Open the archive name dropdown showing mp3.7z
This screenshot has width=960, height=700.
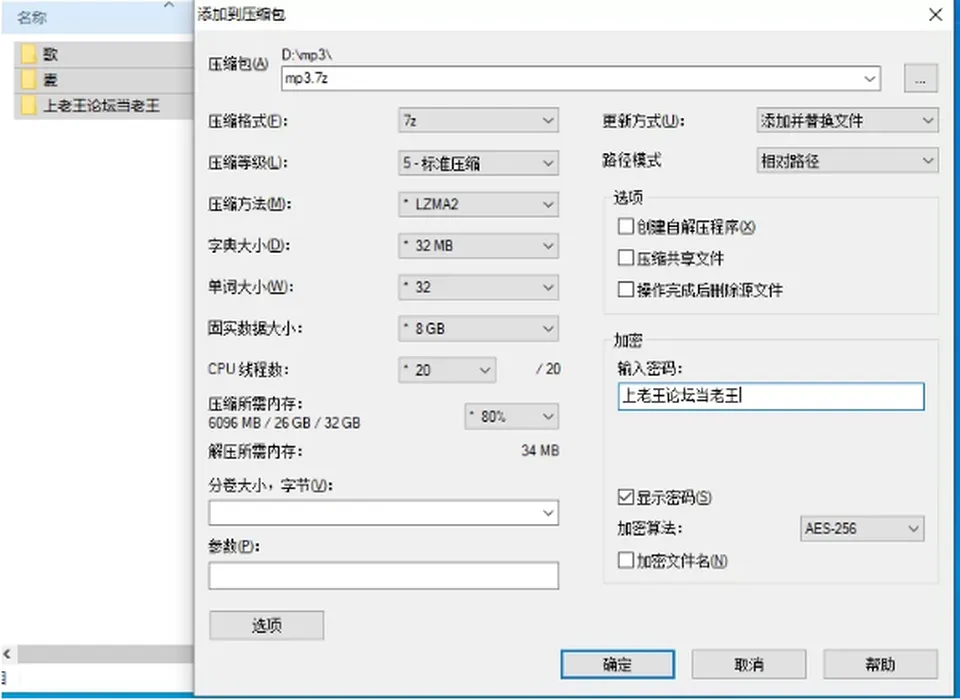click(869, 78)
